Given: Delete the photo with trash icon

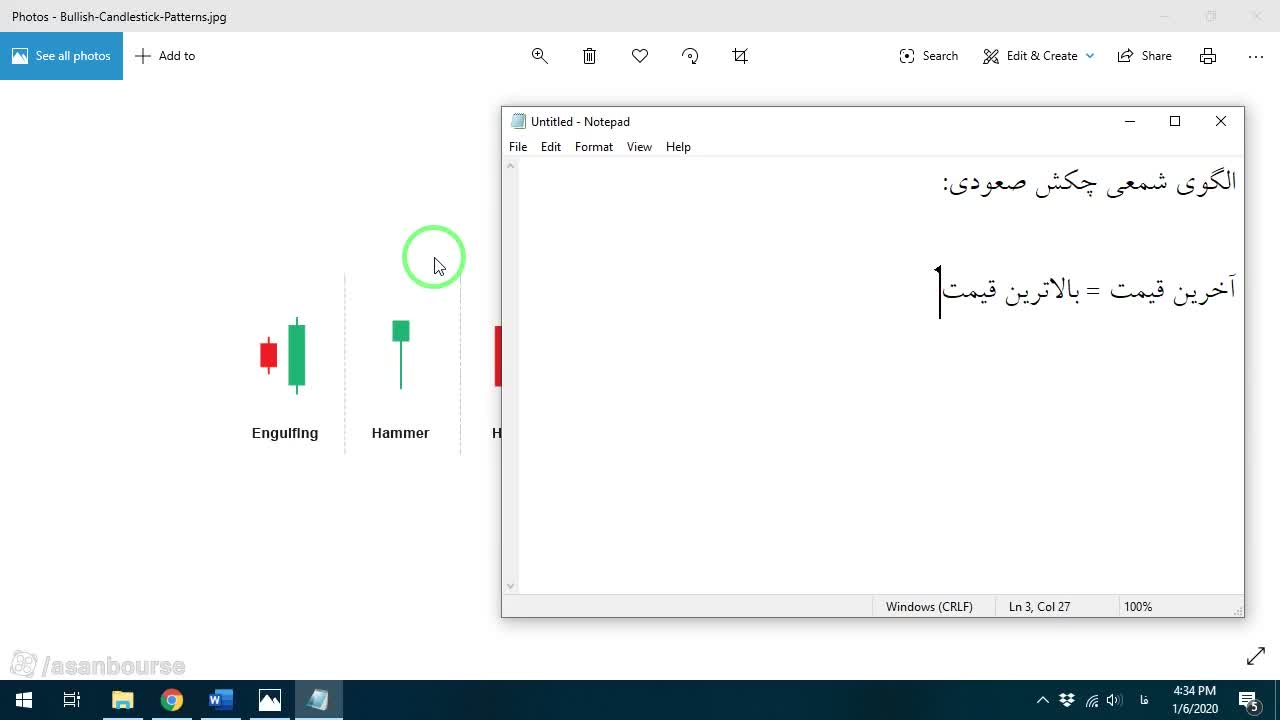Looking at the screenshot, I should point(590,56).
